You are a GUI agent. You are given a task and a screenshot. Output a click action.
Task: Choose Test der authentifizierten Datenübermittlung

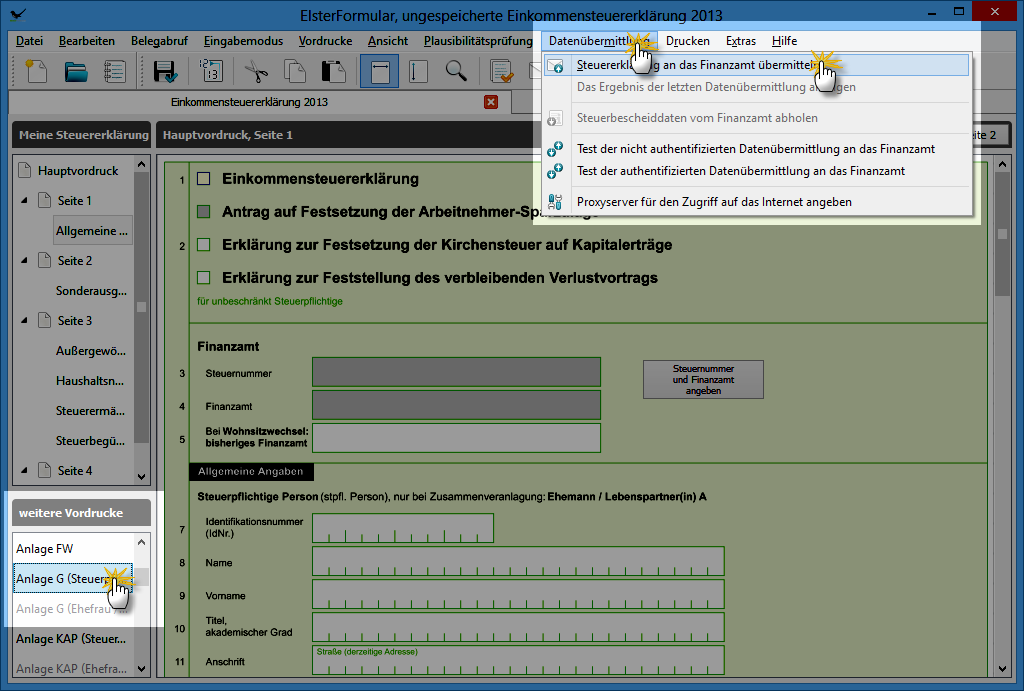coord(756,171)
